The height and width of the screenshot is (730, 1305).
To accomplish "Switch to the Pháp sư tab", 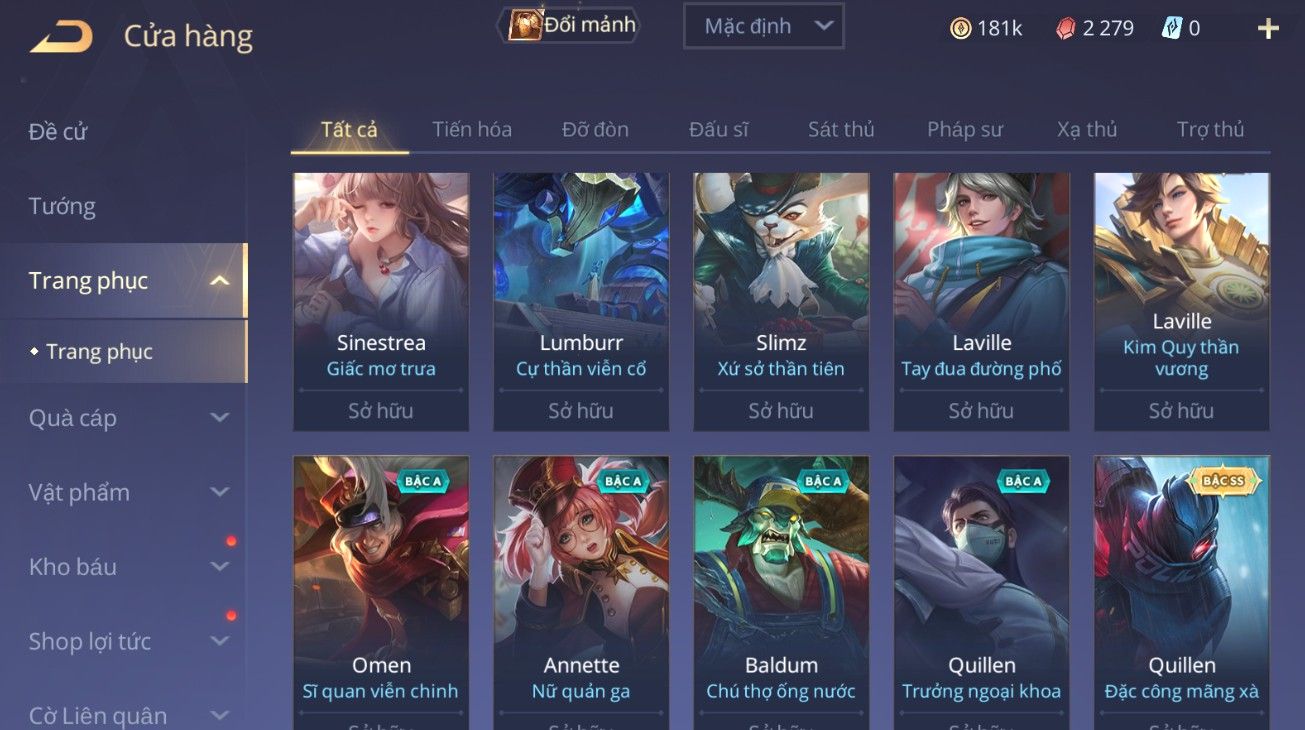I will 964,129.
